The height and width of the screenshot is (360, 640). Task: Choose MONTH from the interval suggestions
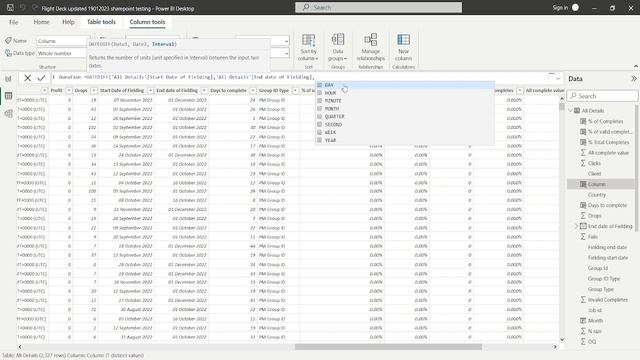click(404, 109)
